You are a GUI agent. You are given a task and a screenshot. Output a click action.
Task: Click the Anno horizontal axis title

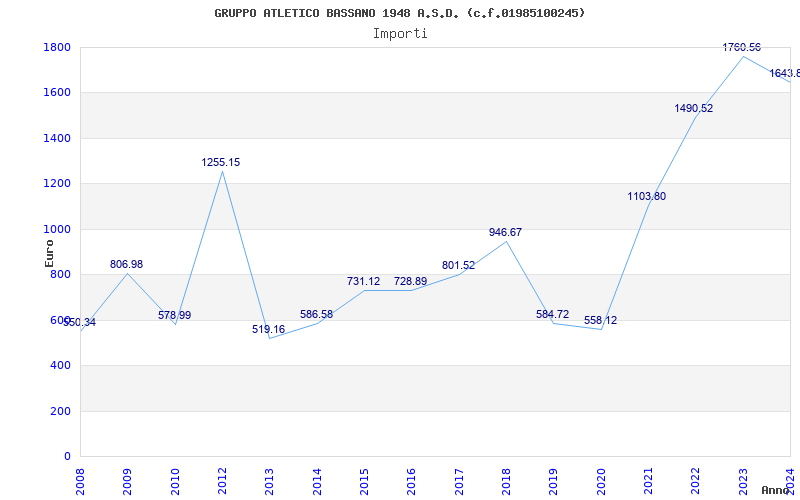click(x=776, y=490)
